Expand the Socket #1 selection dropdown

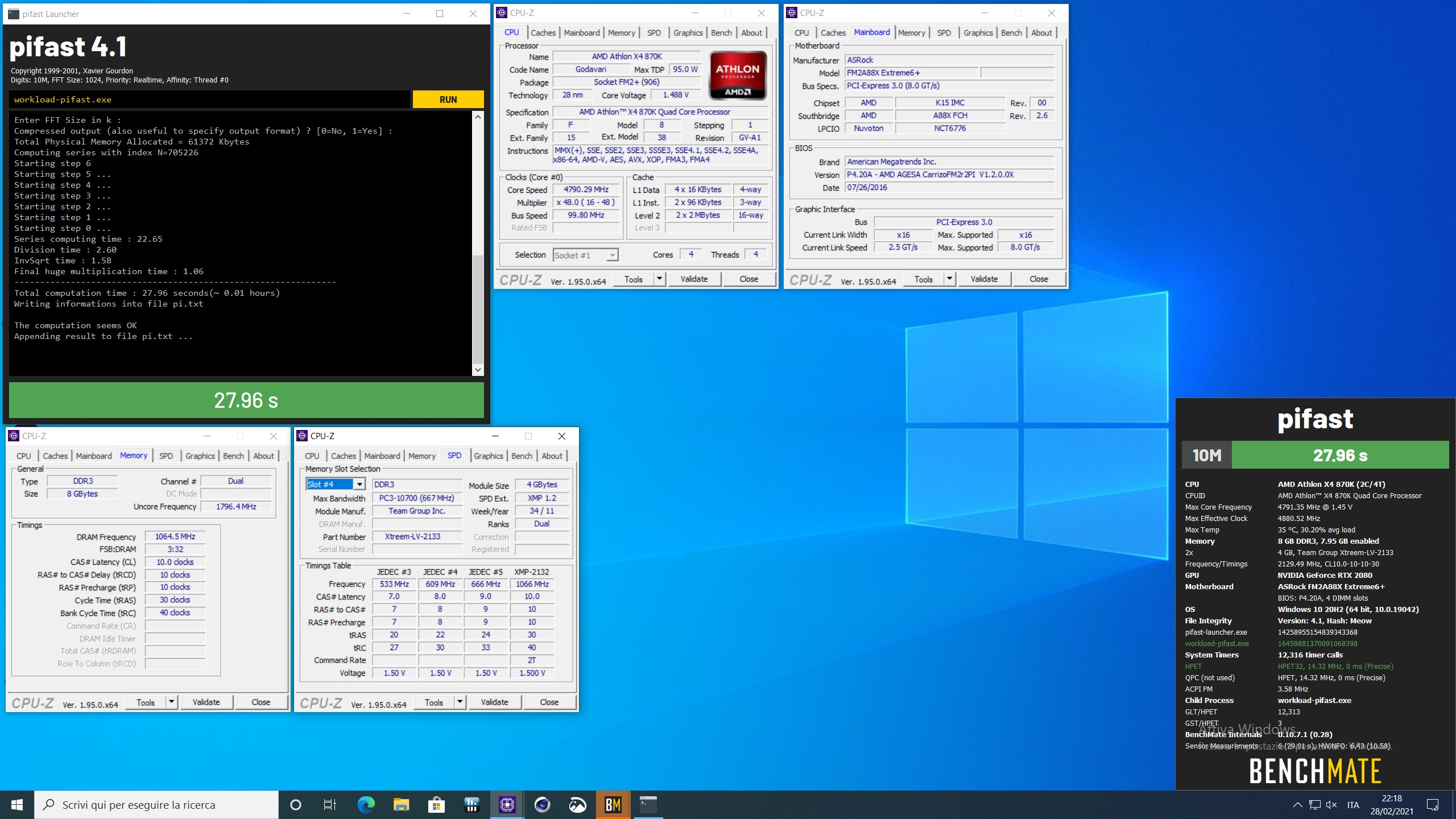(612, 255)
